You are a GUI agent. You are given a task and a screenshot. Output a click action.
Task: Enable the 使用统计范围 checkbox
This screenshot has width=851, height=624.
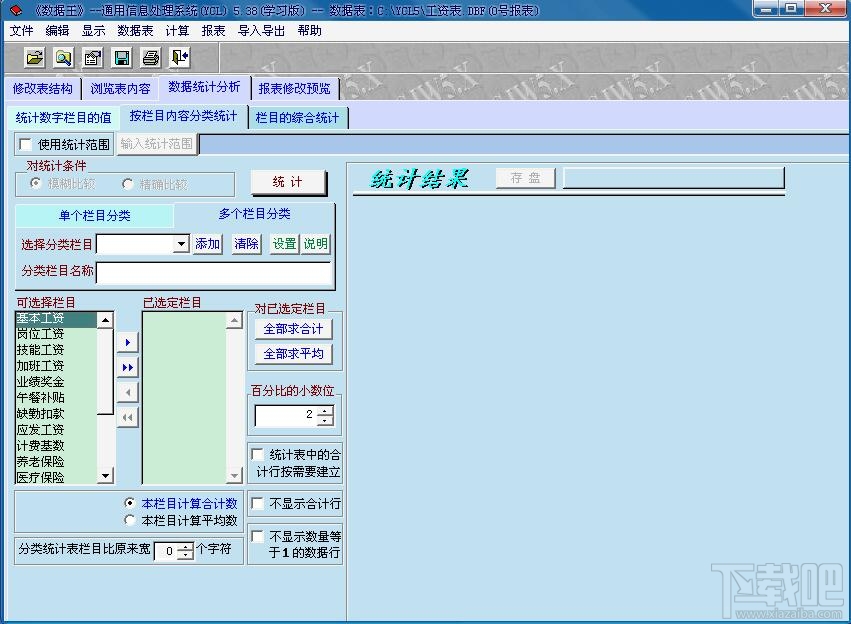(x=26, y=142)
